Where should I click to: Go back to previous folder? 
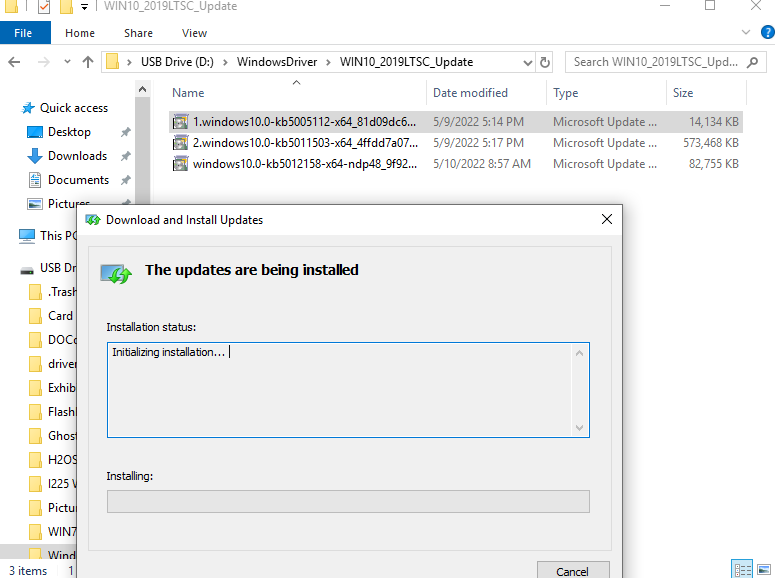pos(14,62)
